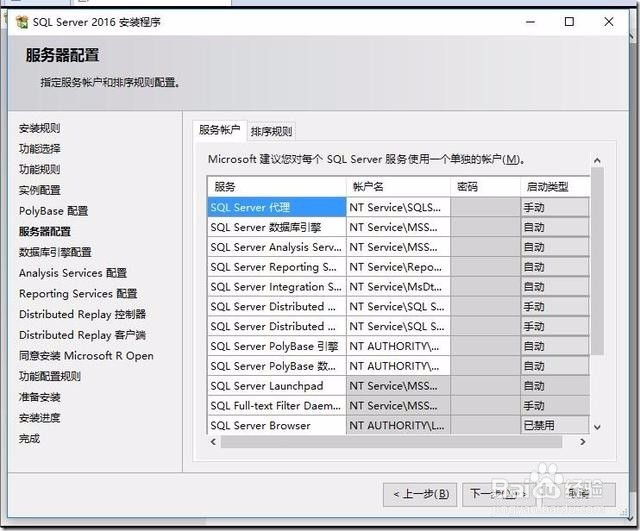Open startup type dropdown for SQL Server 数据库引擎
The width and height of the screenshot is (640, 531).
pyautogui.click(x=555, y=227)
